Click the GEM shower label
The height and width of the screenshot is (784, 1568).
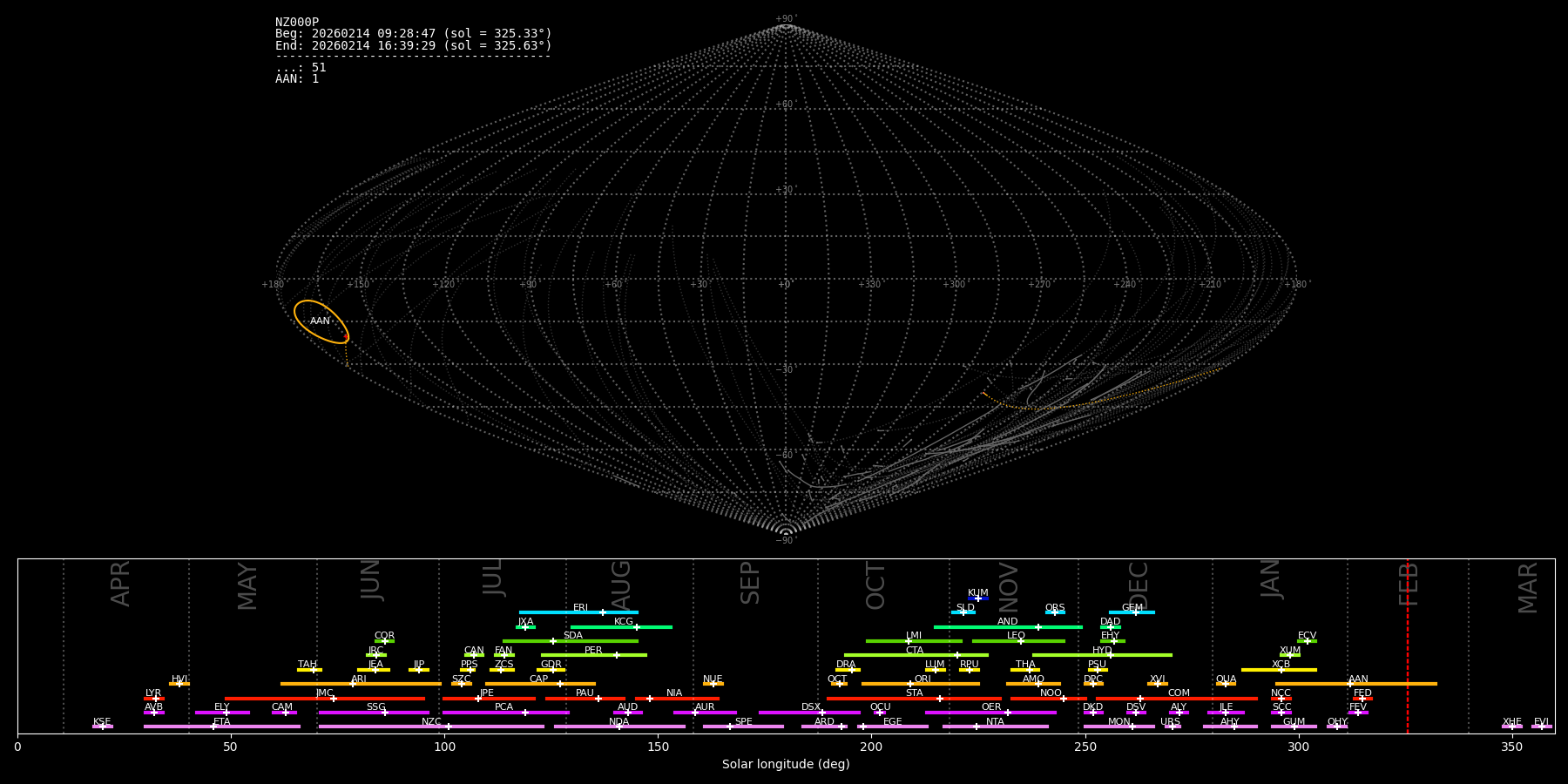1132,608
